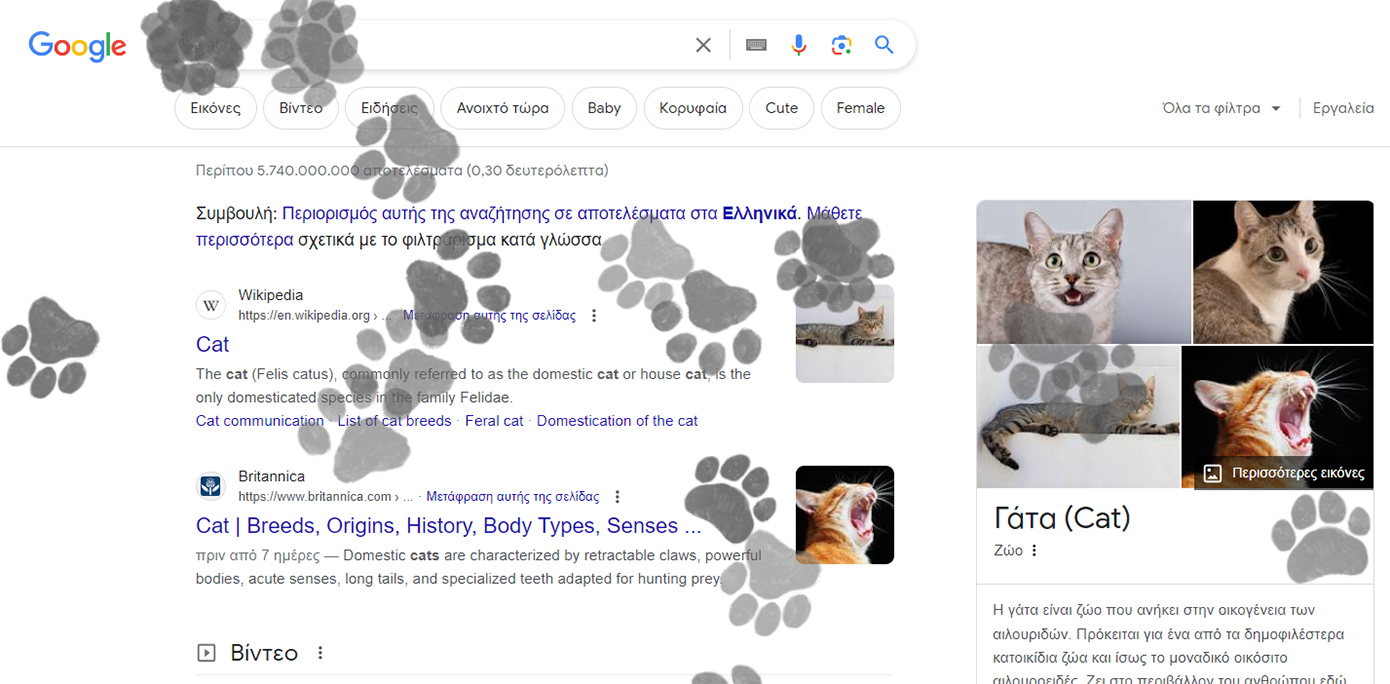Open three-dot menu beside Ζώο label
The width and height of the screenshot is (1390, 684).
pos(1034,550)
